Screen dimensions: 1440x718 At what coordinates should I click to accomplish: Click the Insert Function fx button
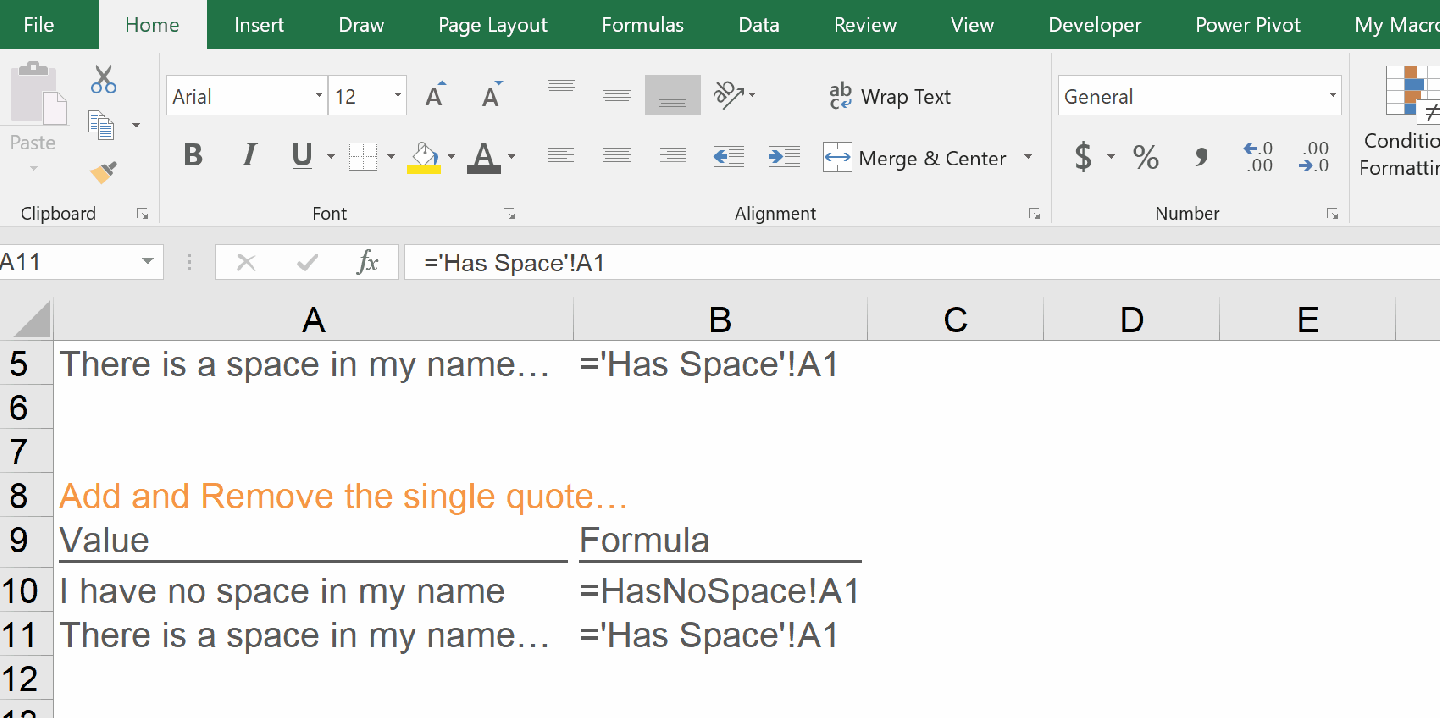[x=370, y=261]
